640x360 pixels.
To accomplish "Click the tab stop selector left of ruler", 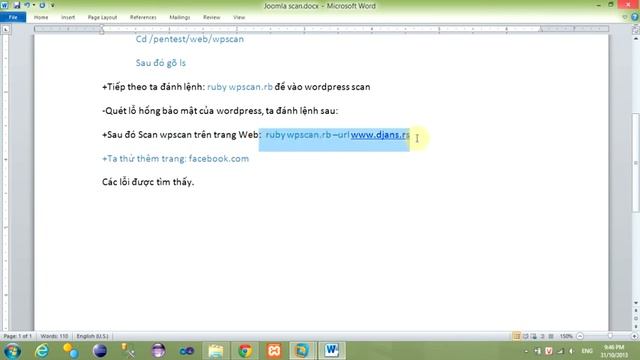I will tap(6, 29).
